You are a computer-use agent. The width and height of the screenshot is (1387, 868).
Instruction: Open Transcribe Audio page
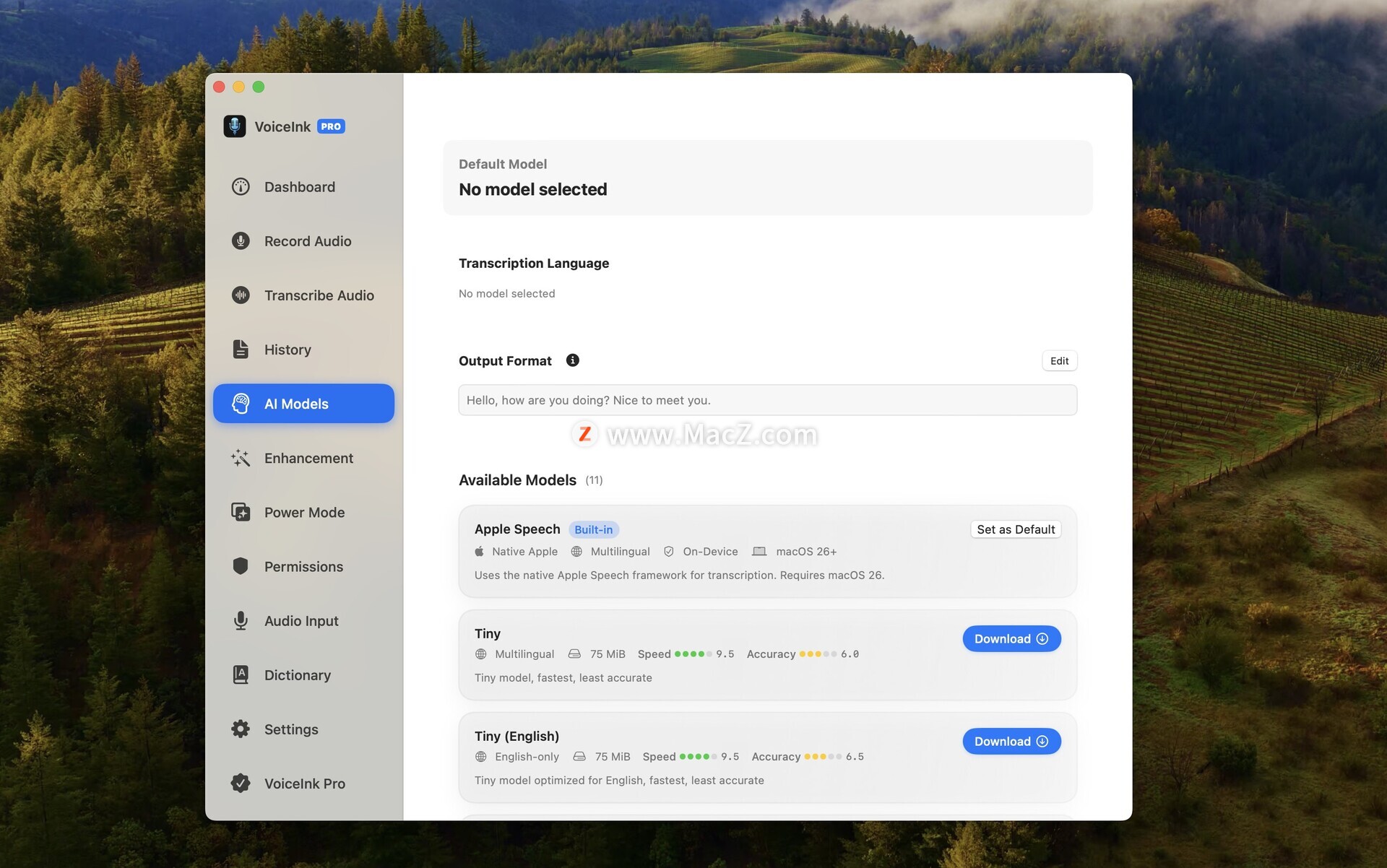[303, 295]
